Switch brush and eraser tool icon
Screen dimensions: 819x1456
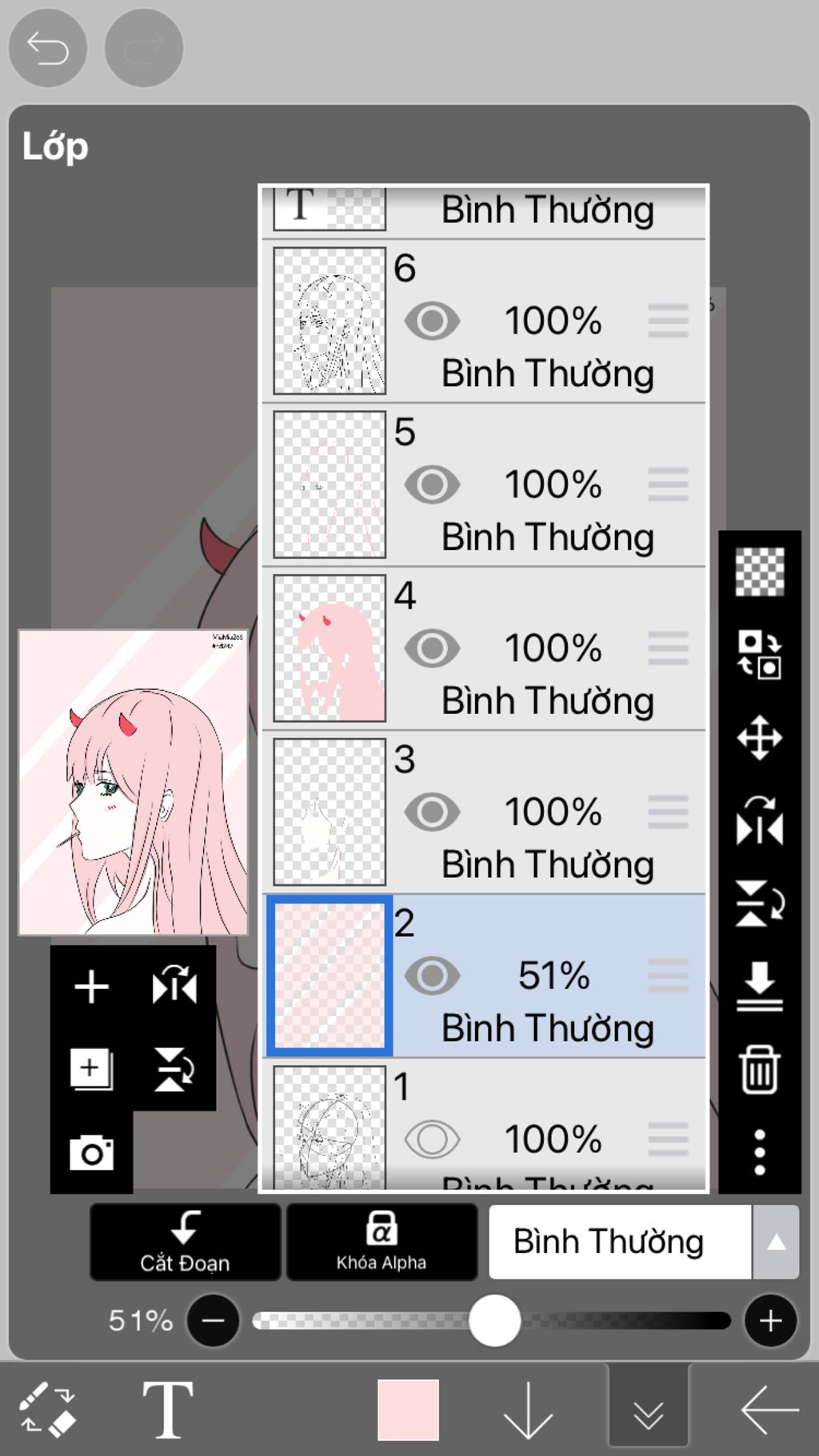point(47,1410)
